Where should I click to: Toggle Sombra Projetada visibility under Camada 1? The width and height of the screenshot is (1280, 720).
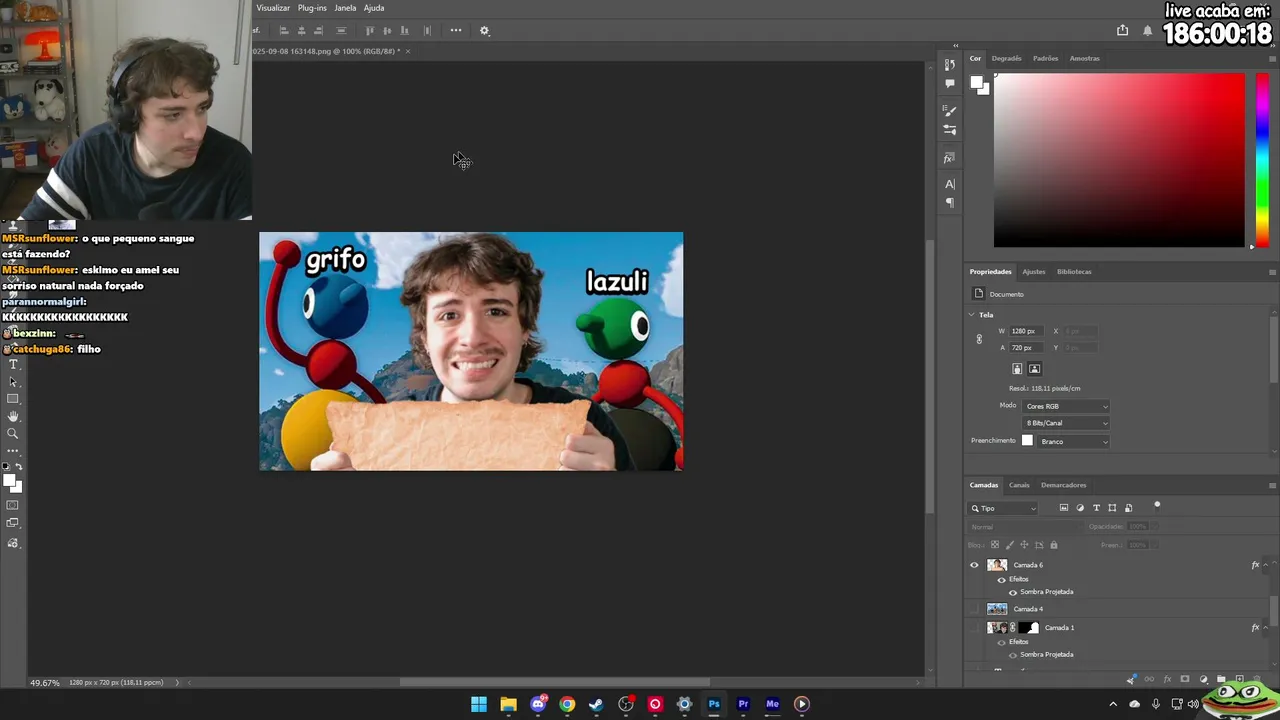pos(1013,655)
